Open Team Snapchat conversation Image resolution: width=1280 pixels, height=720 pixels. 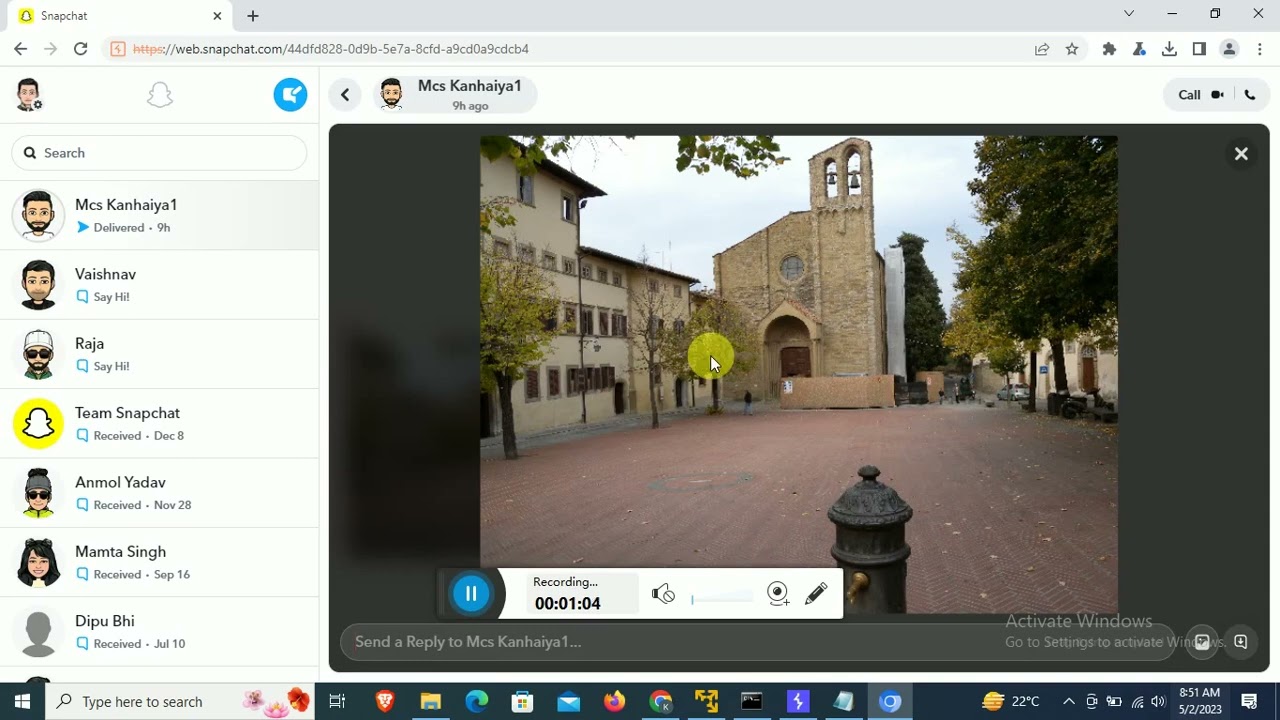coord(160,424)
